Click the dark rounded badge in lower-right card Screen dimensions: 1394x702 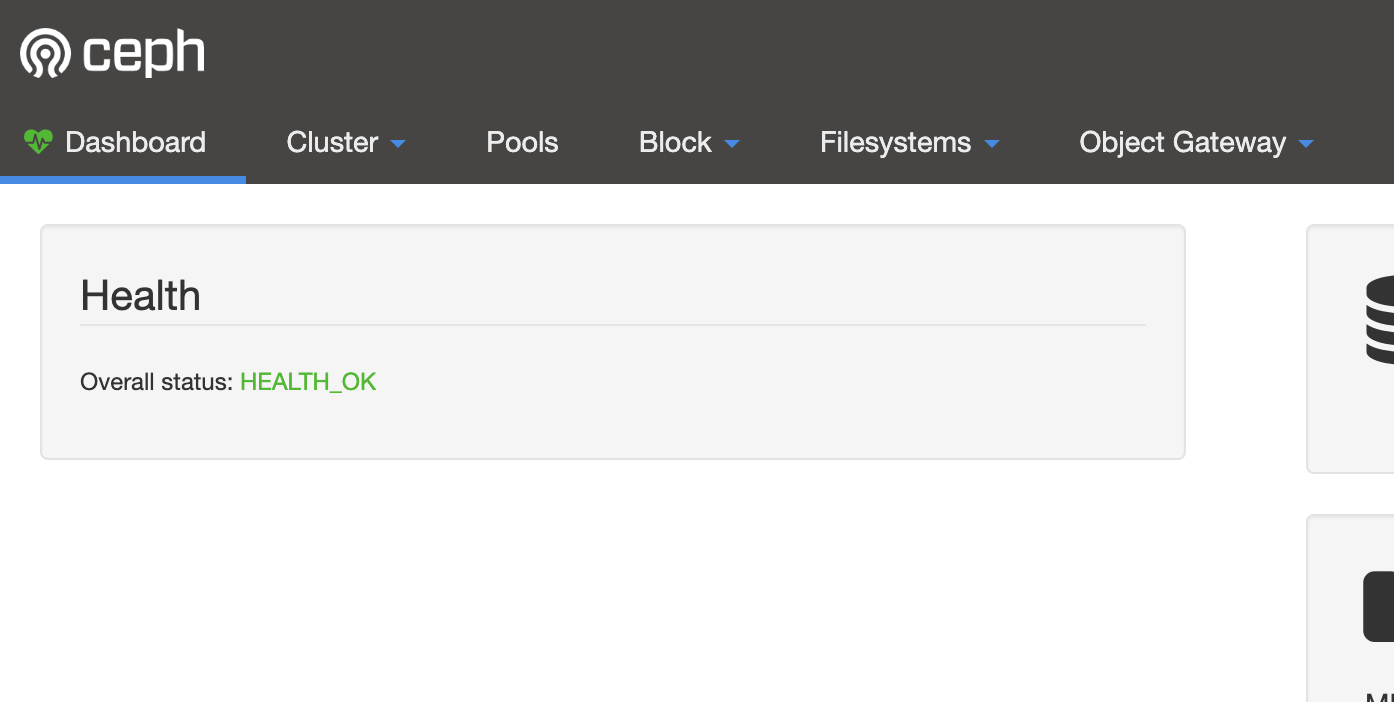coord(1379,606)
